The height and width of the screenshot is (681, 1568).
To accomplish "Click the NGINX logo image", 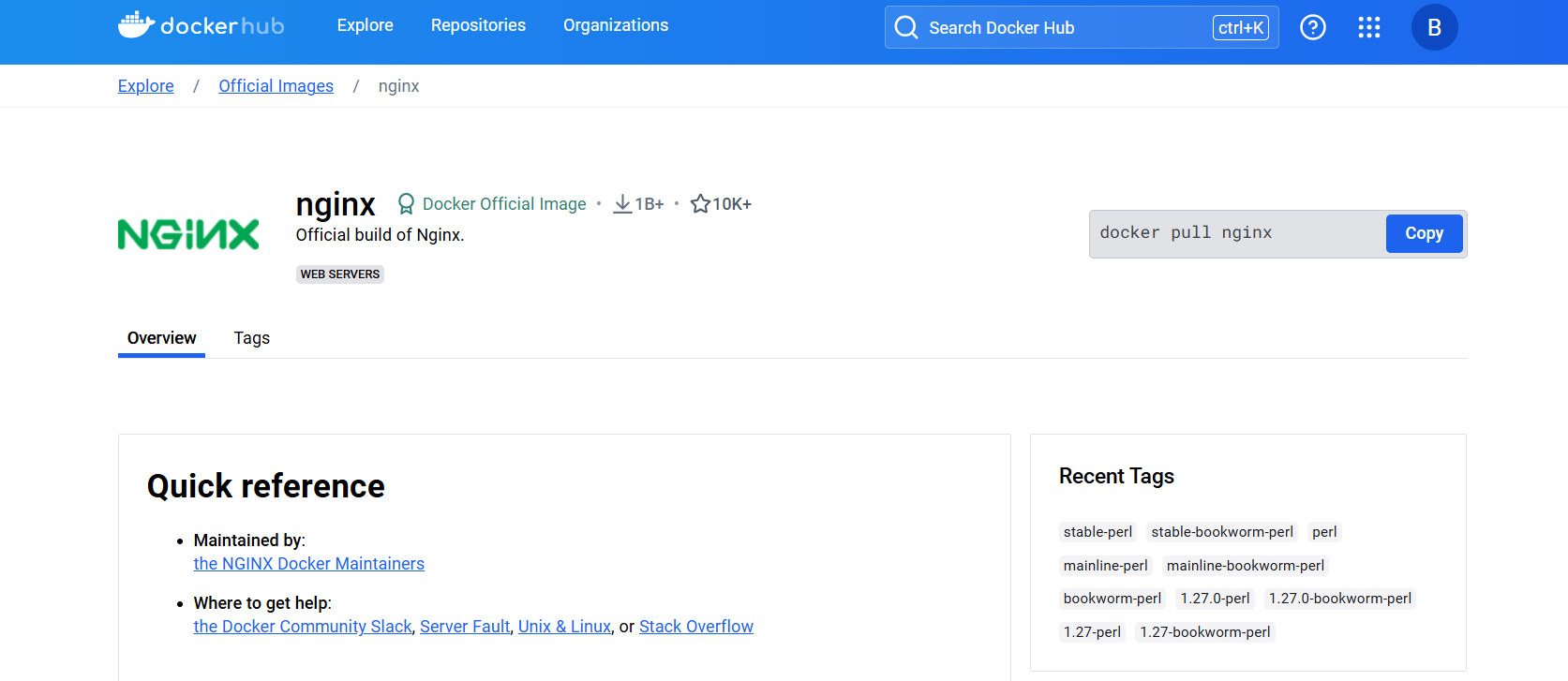I will point(188,234).
